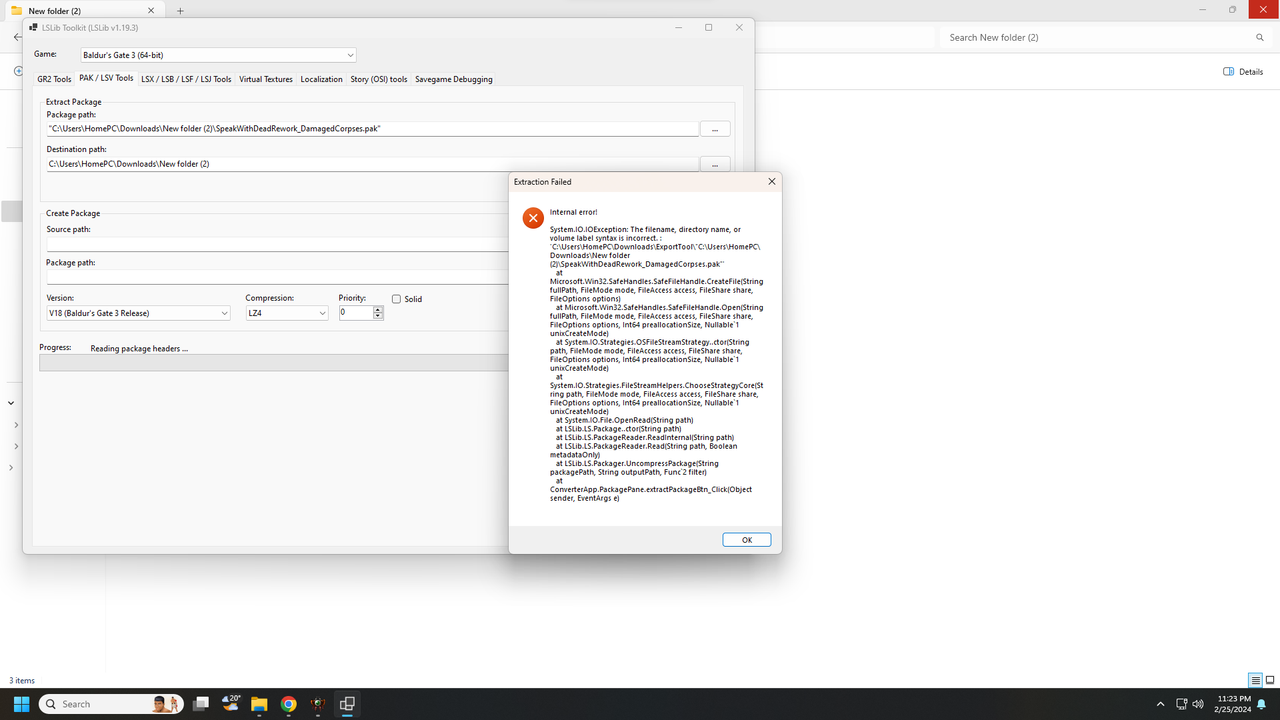The height and width of the screenshot is (720, 1280).
Task: Increase Priority with the up stepper arrow
Action: coord(378,310)
